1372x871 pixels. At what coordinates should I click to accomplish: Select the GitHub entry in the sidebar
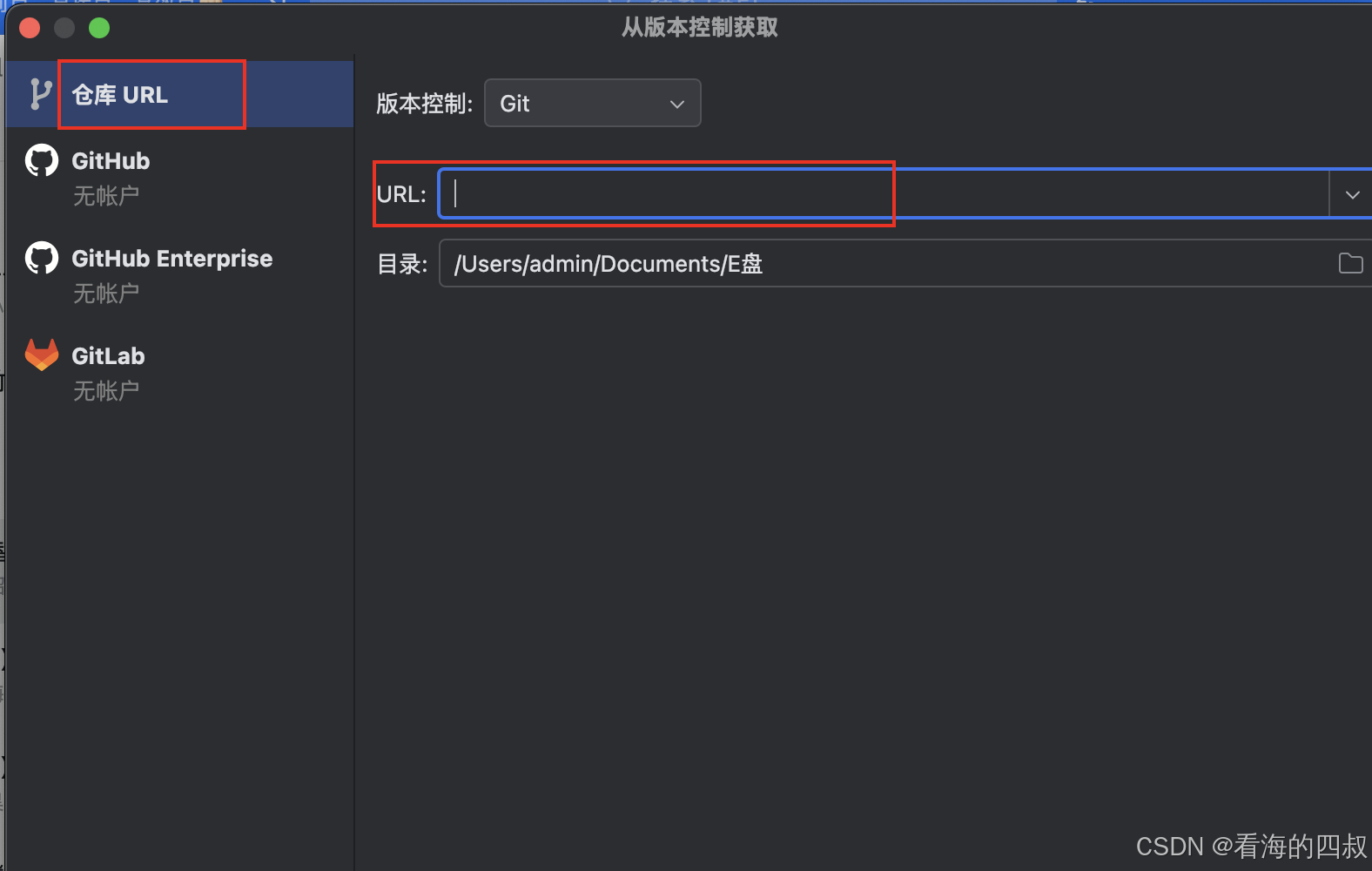[111, 160]
